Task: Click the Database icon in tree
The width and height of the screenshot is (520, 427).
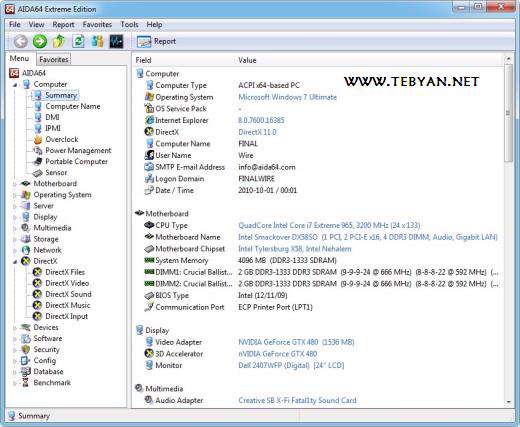Action: point(26,371)
